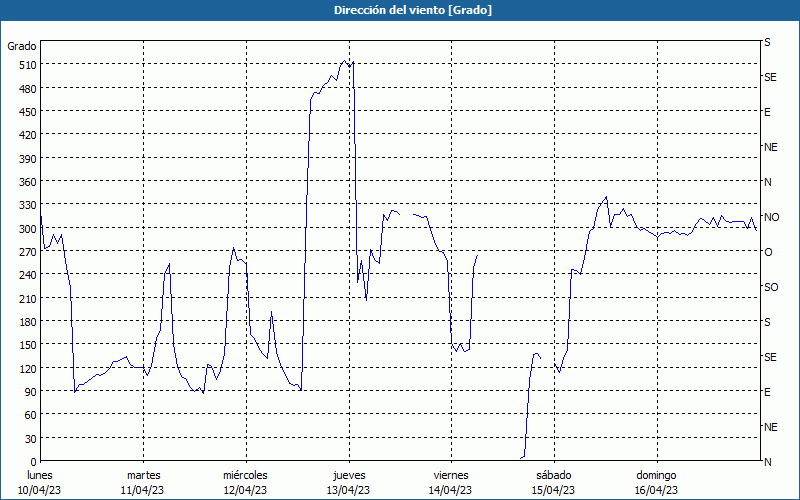Click the date 16/04/23

(656, 490)
